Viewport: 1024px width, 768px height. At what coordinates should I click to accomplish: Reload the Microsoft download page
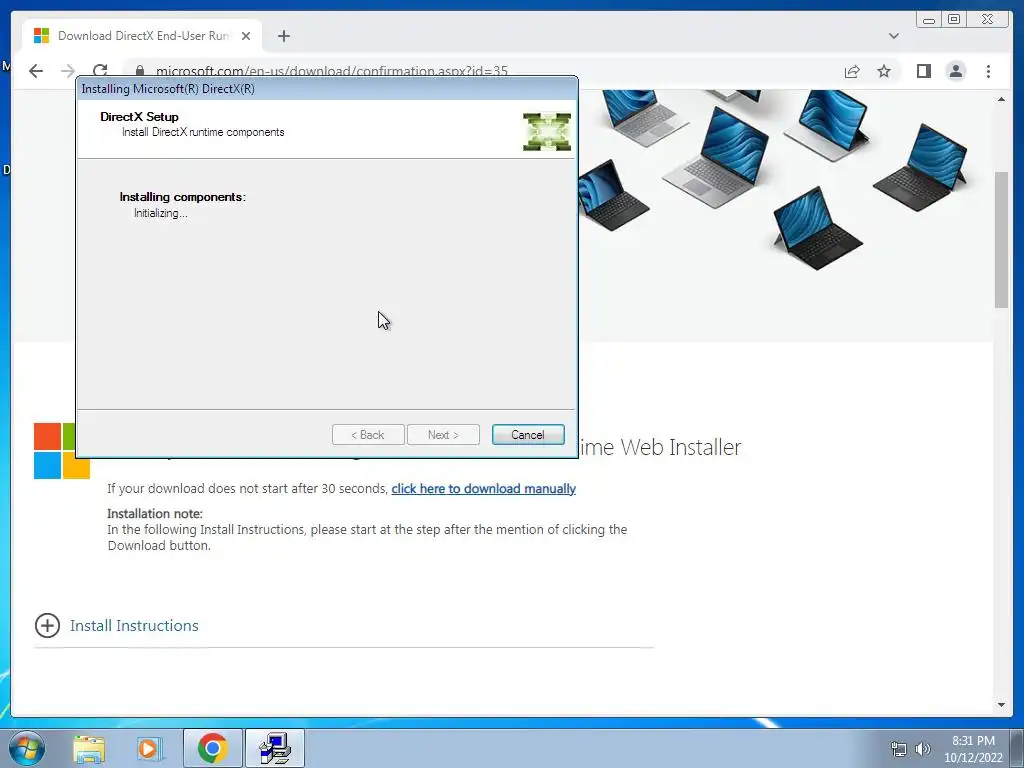coord(100,71)
